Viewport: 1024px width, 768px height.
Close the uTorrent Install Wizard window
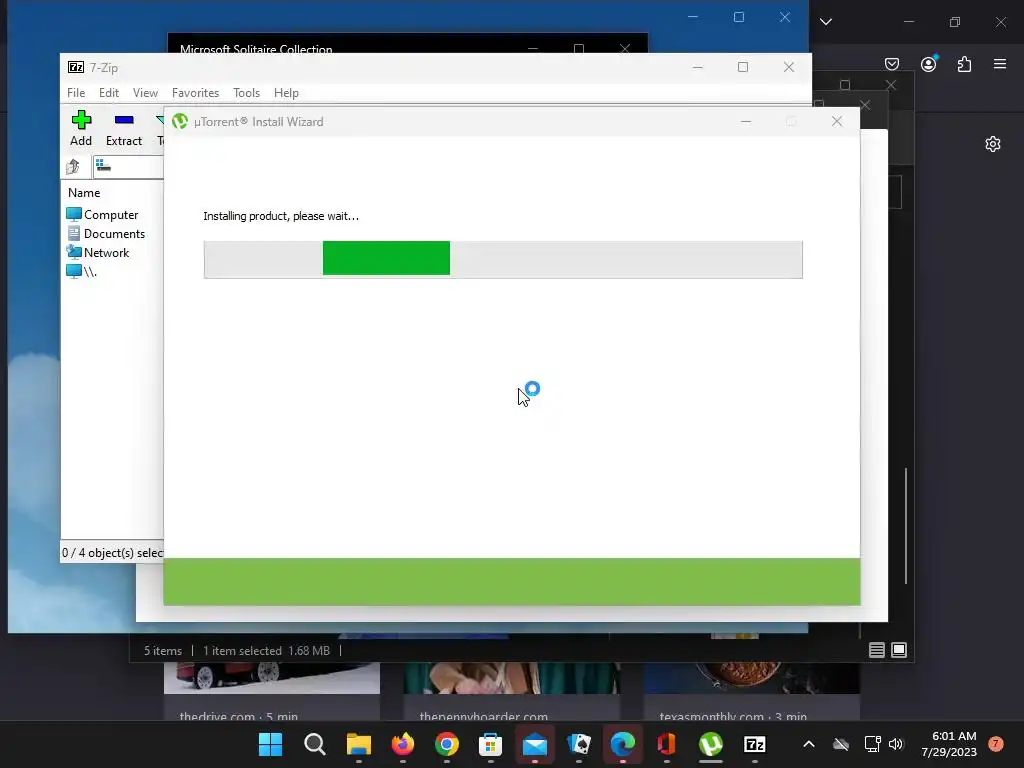pyautogui.click(x=837, y=121)
